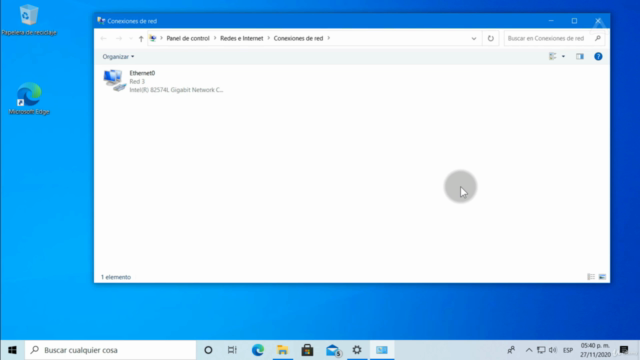
Task: Go up one level with up arrow
Action: (141, 38)
